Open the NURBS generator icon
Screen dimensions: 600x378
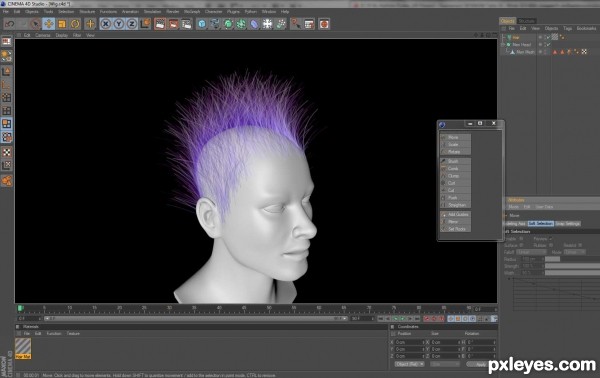pos(228,24)
